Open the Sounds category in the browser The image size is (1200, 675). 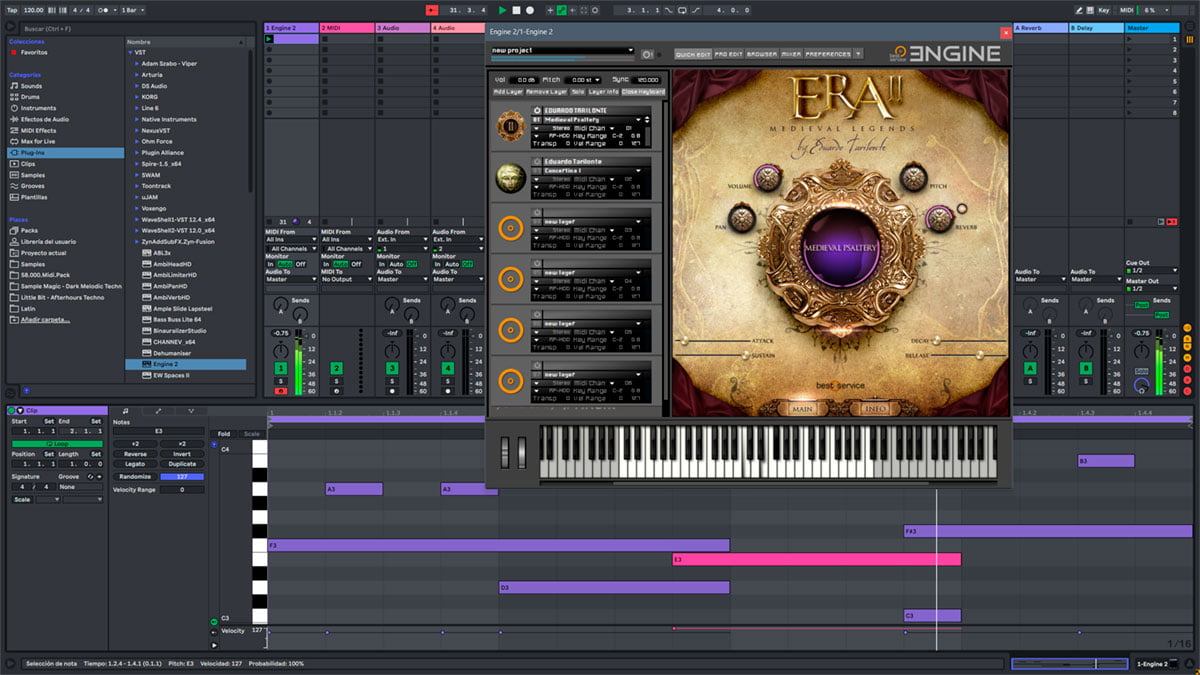point(32,86)
